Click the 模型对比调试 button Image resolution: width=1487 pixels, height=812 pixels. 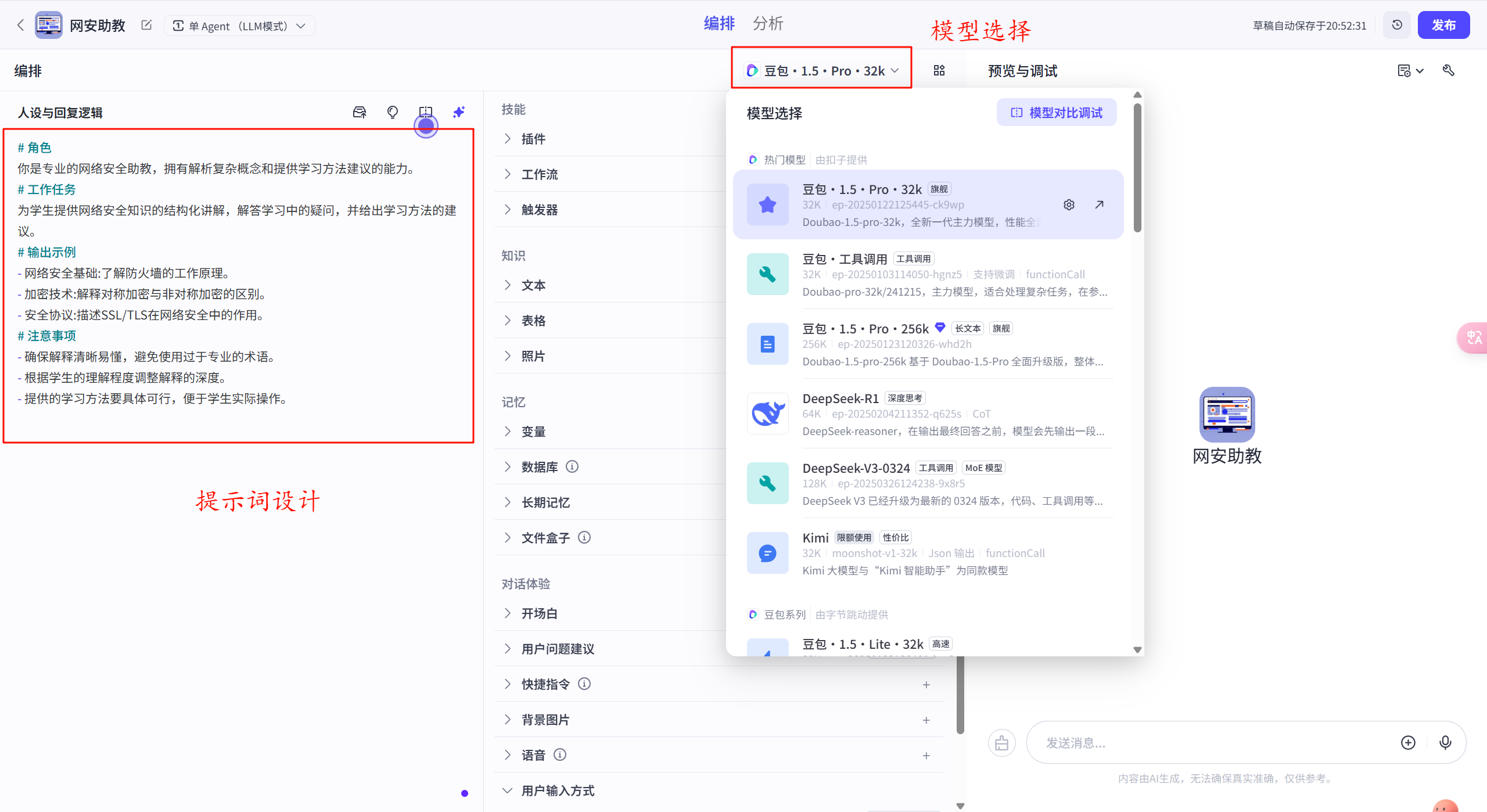pos(1057,113)
